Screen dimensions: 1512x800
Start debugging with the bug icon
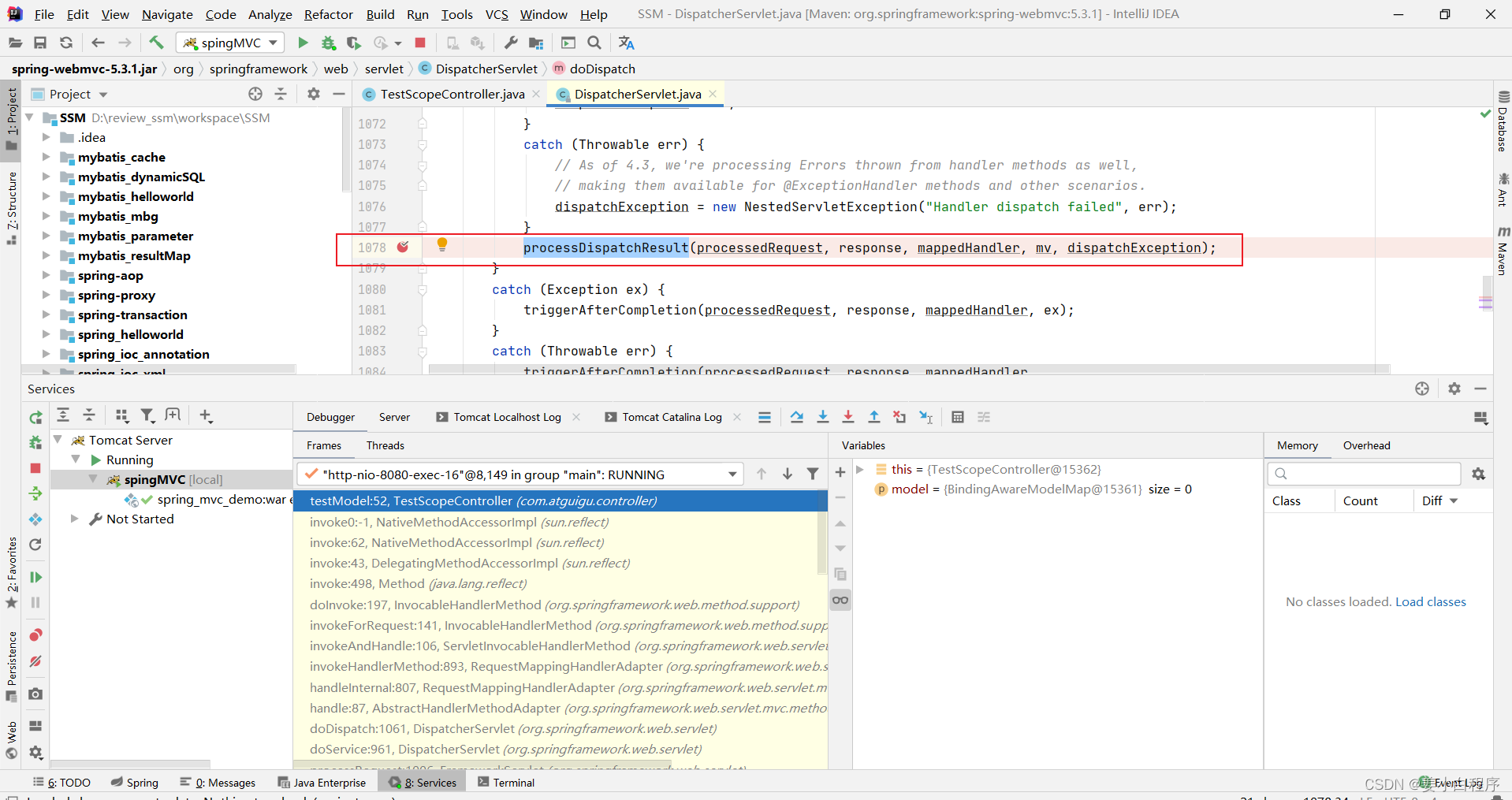(328, 43)
